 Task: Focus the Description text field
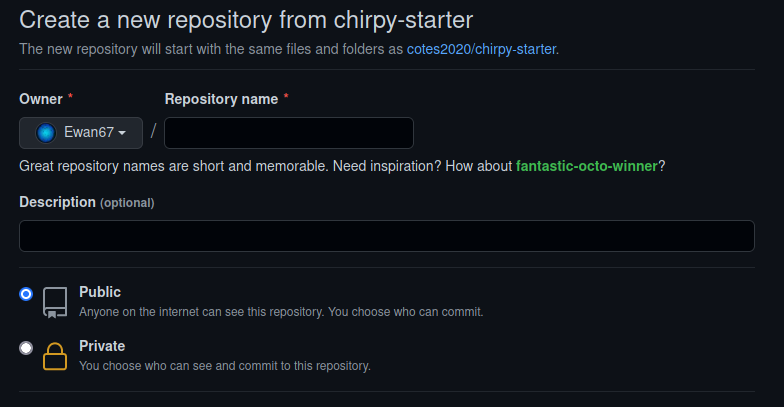point(386,236)
